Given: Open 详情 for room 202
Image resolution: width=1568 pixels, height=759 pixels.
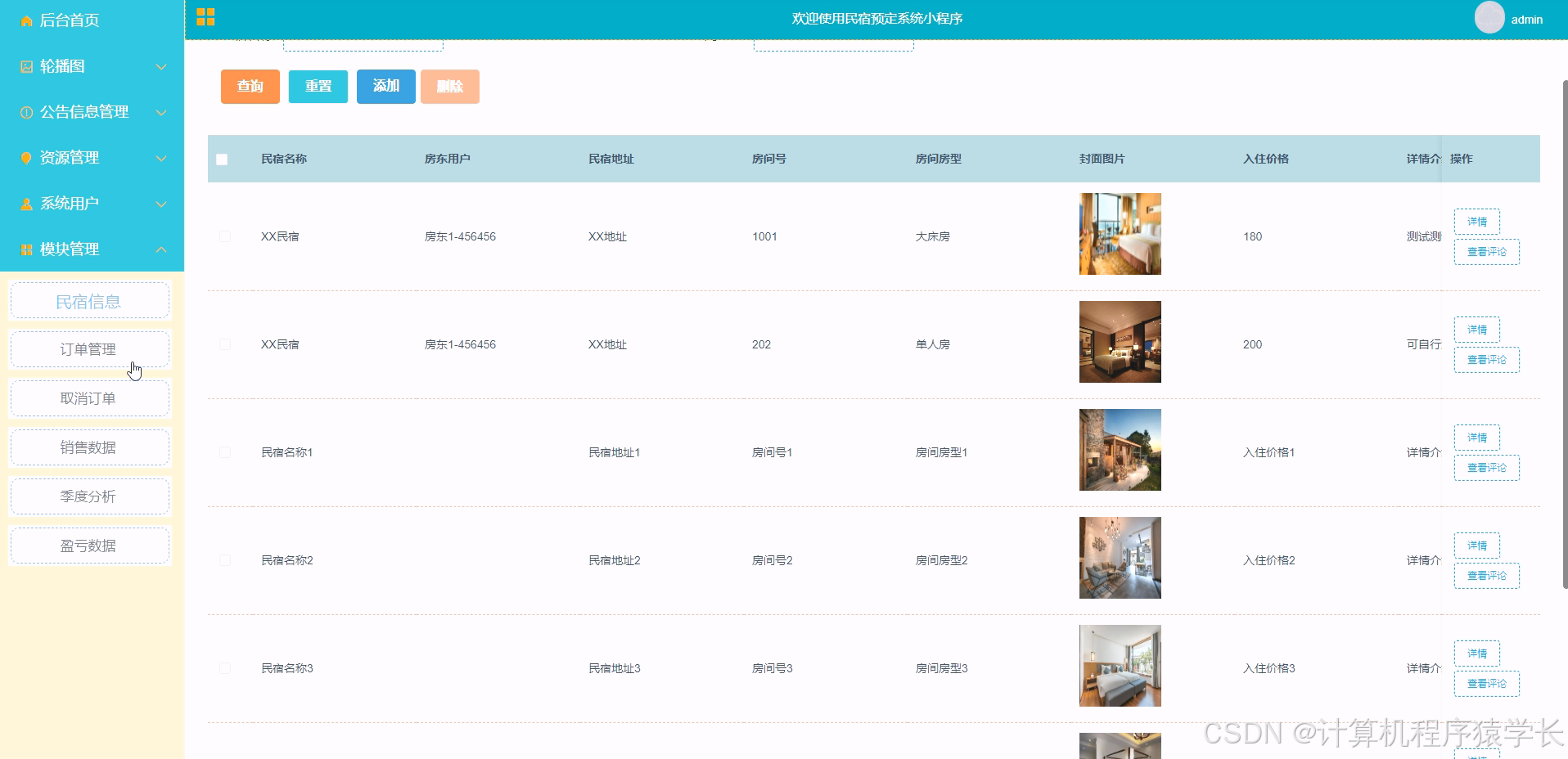Looking at the screenshot, I should pyautogui.click(x=1477, y=330).
